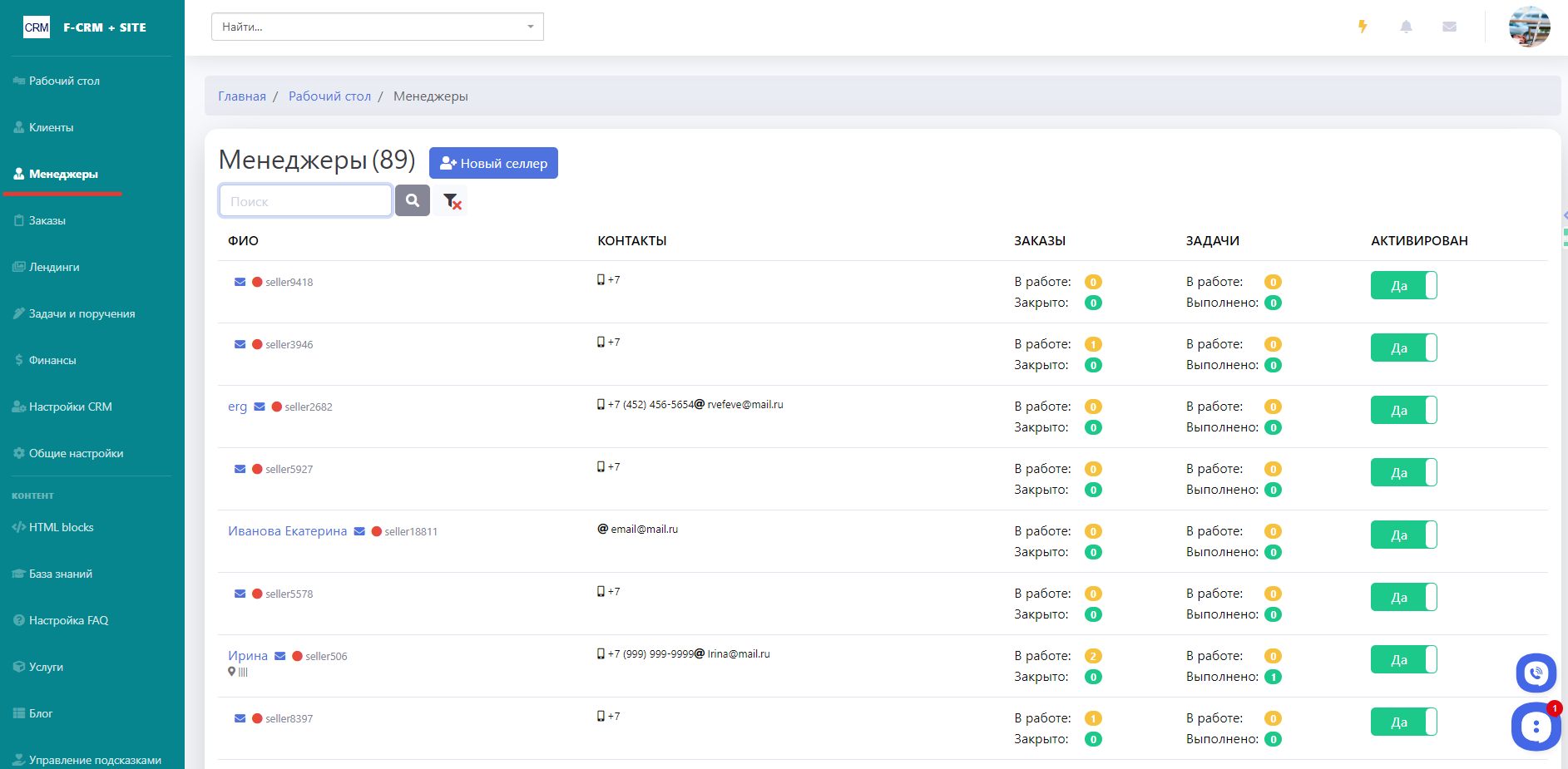Viewport: 1568px width, 769px height.
Task: Open Иванова Екатерина manager profile link
Action: [x=287, y=531]
